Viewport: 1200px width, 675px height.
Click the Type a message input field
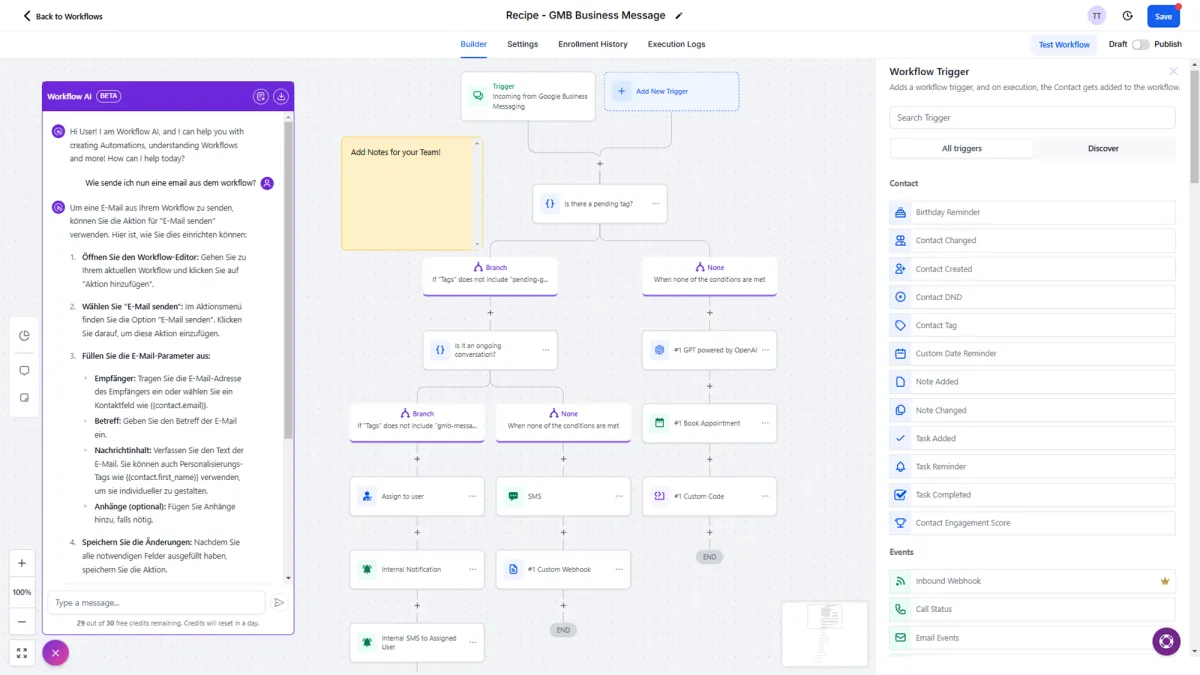(156, 603)
